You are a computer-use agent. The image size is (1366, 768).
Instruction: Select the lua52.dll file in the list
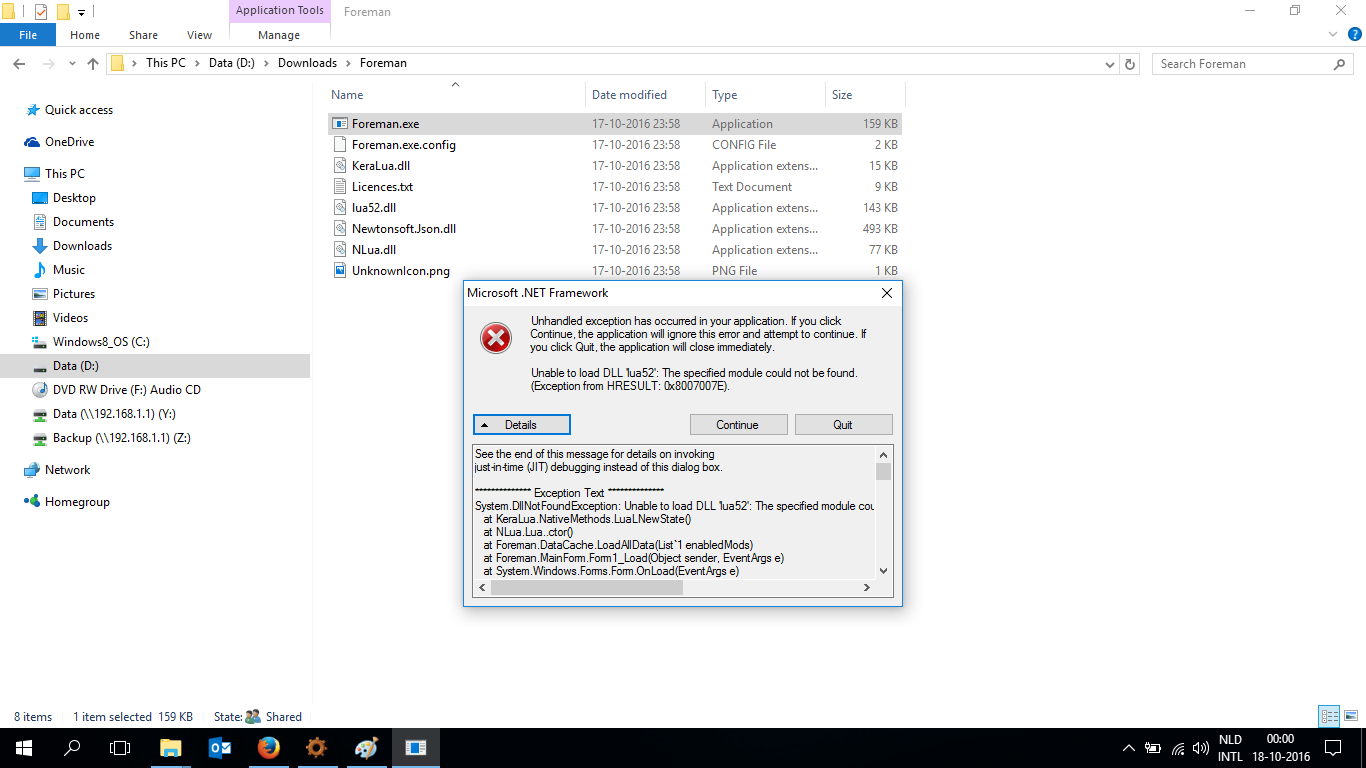coord(374,208)
